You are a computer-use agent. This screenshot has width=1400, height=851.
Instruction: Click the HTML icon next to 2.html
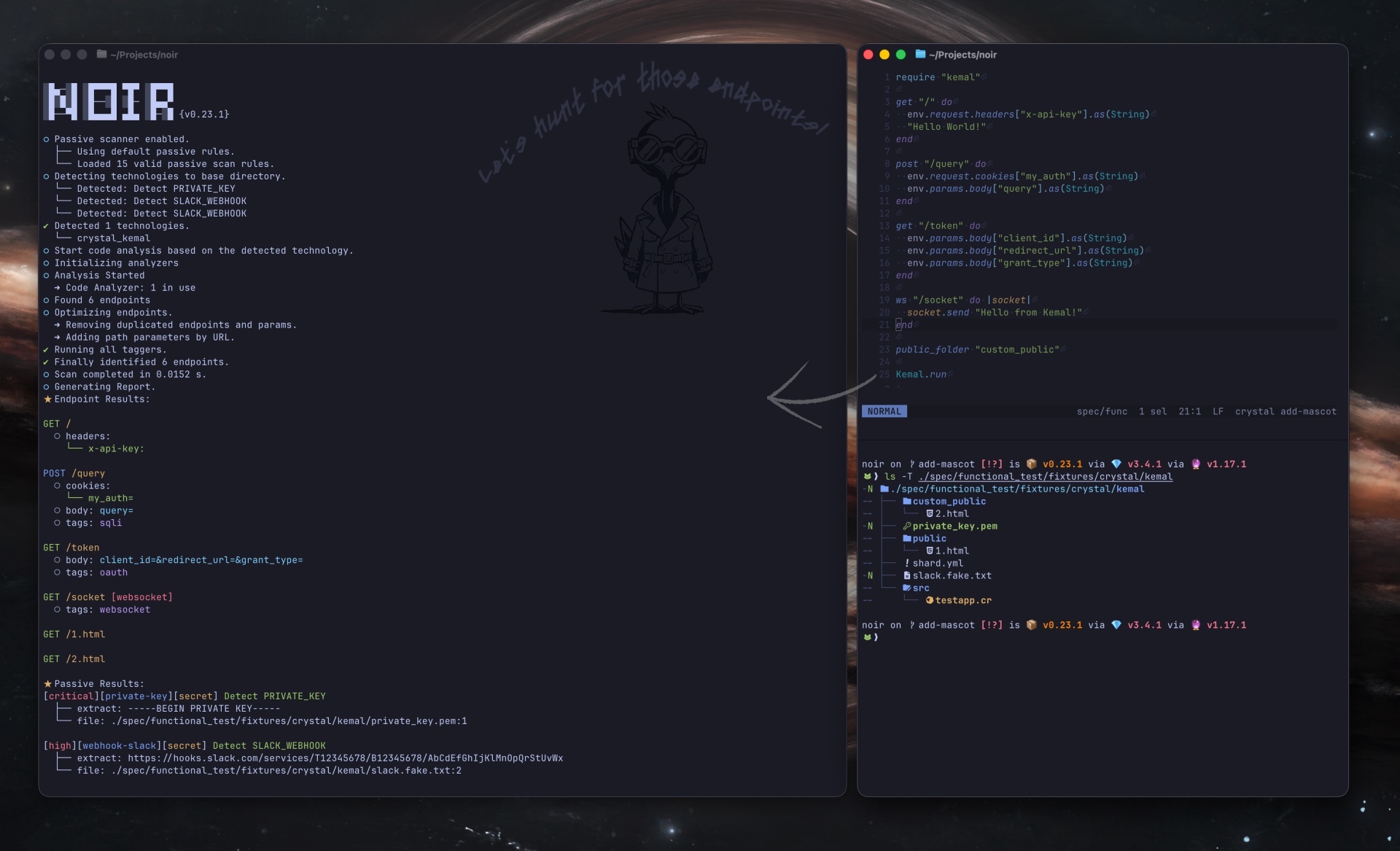pos(929,513)
